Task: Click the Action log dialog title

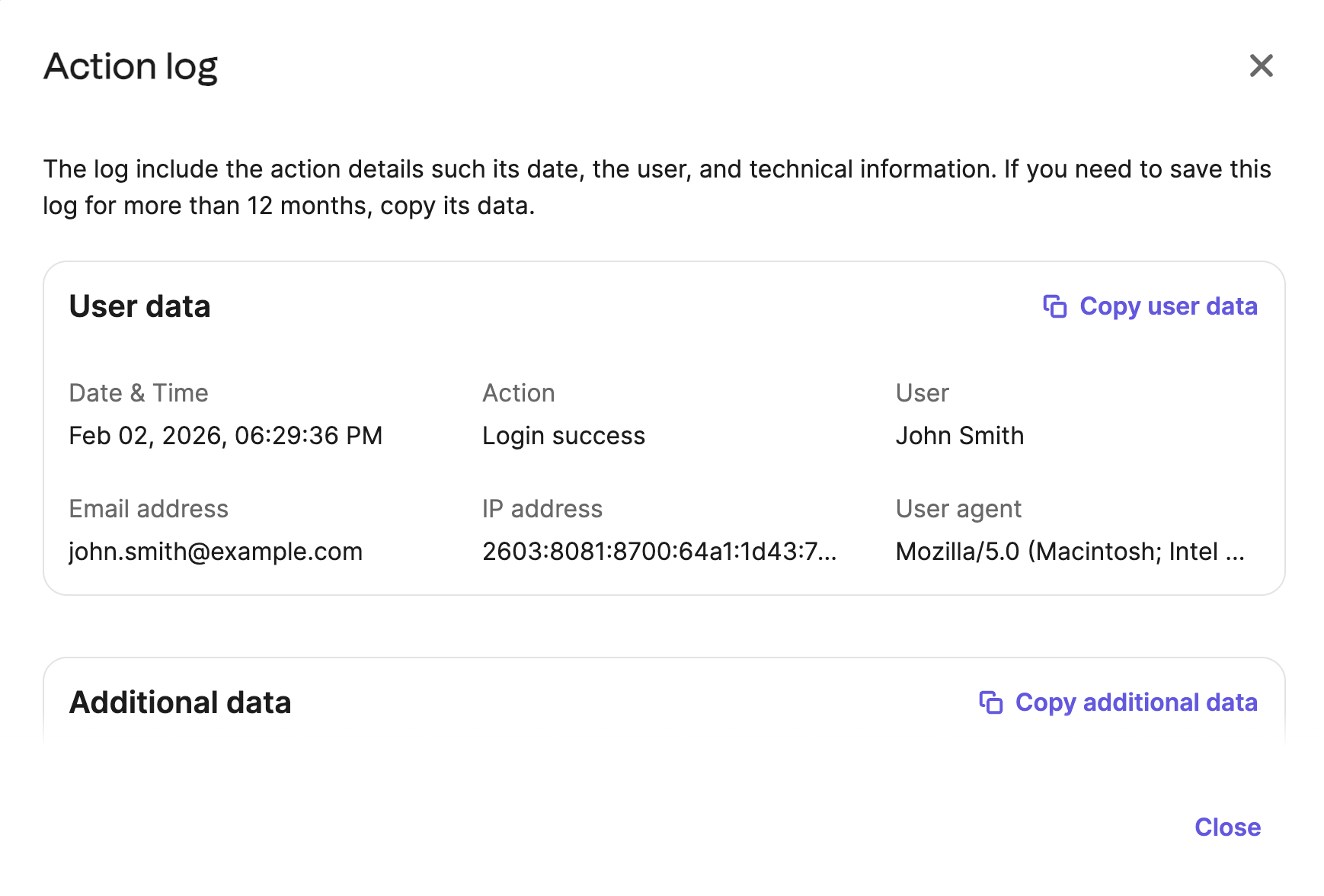Action: pyautogui.click(x=130, y=66)
